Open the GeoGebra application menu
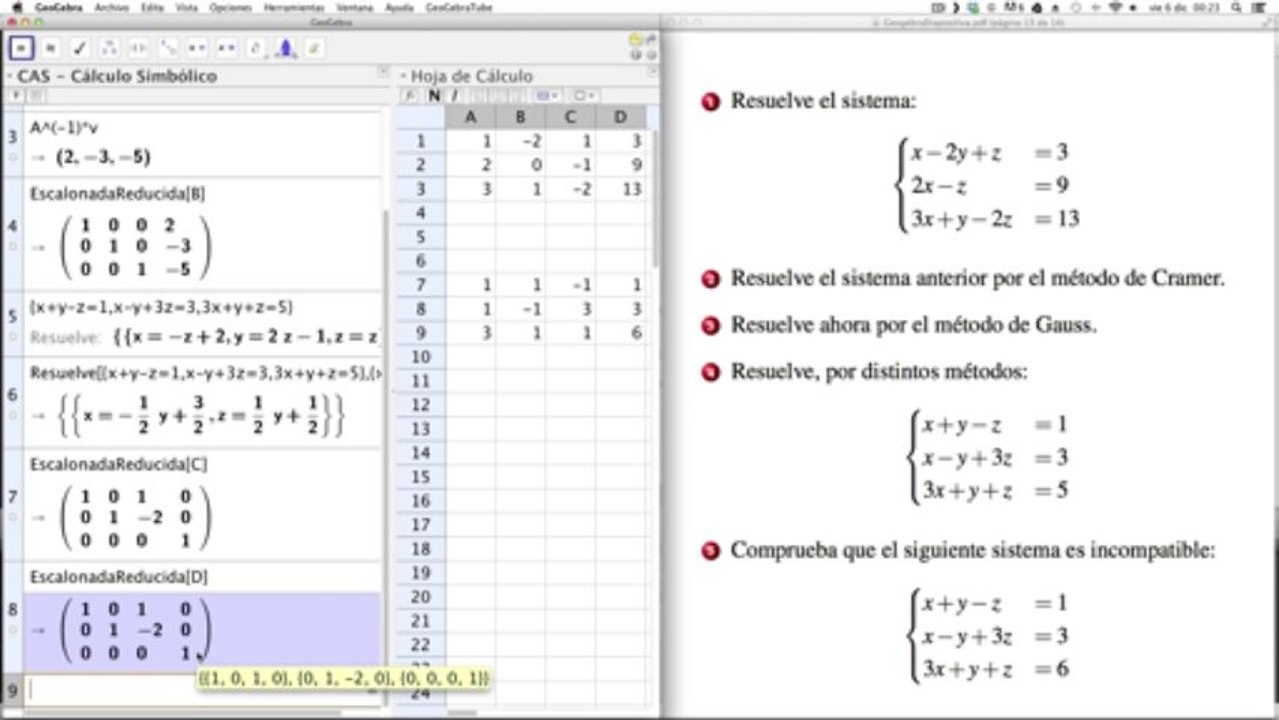Image resolution: width=1279 pixels, height=720 pixels. (59, 7)
